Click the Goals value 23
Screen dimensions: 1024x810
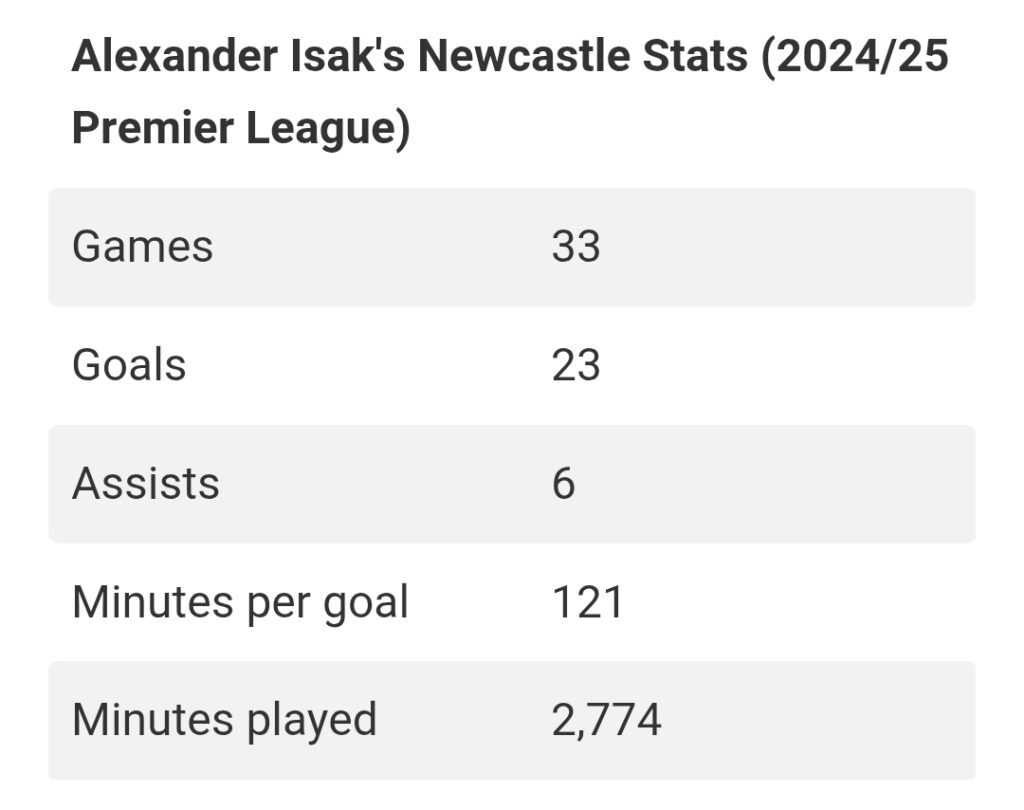point(576,365)
